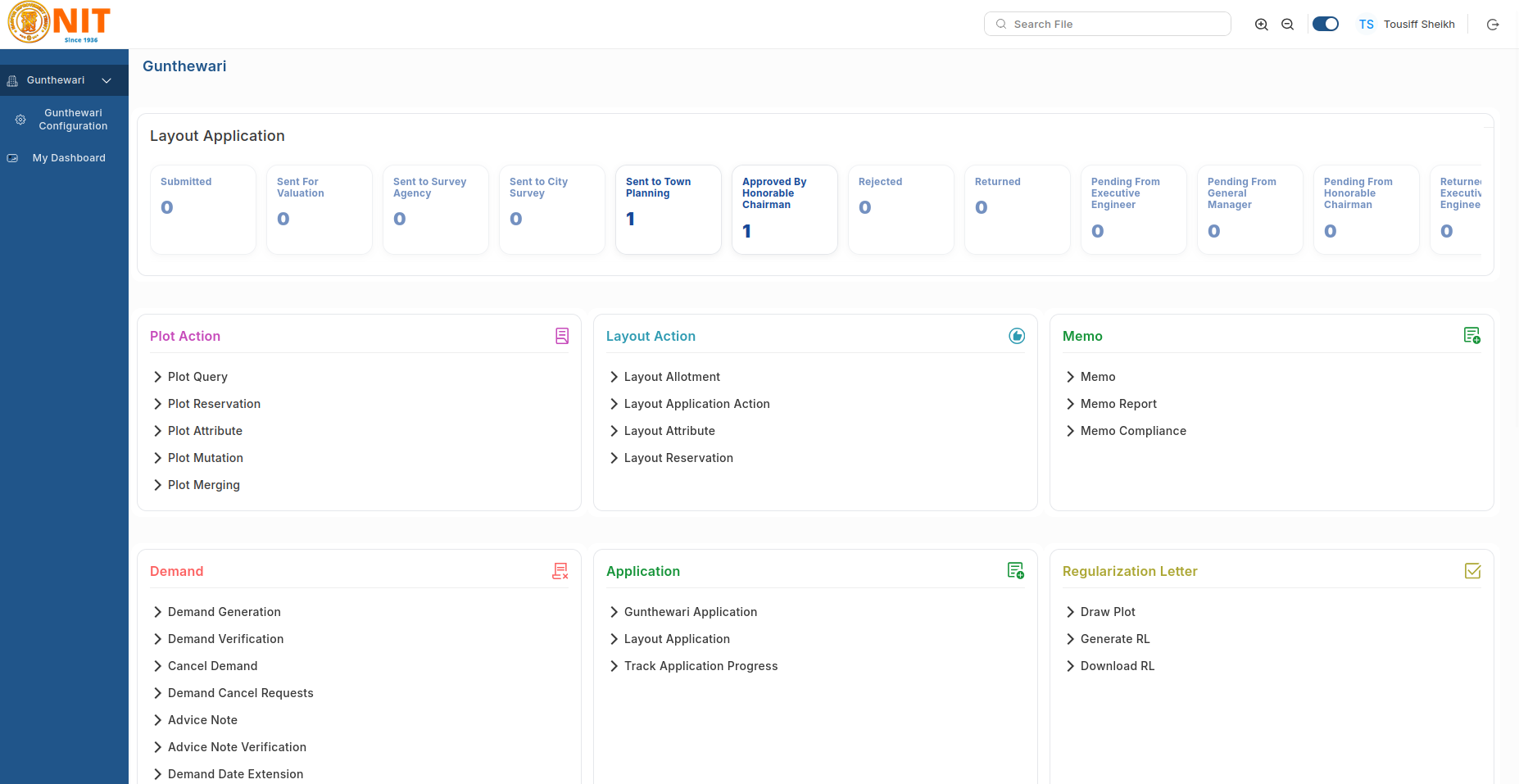The height and width of the screenshot is (784, 1519).
Task: Open Pending From General Manager card
Action: pyautogui.click(x=1250, y=210)
